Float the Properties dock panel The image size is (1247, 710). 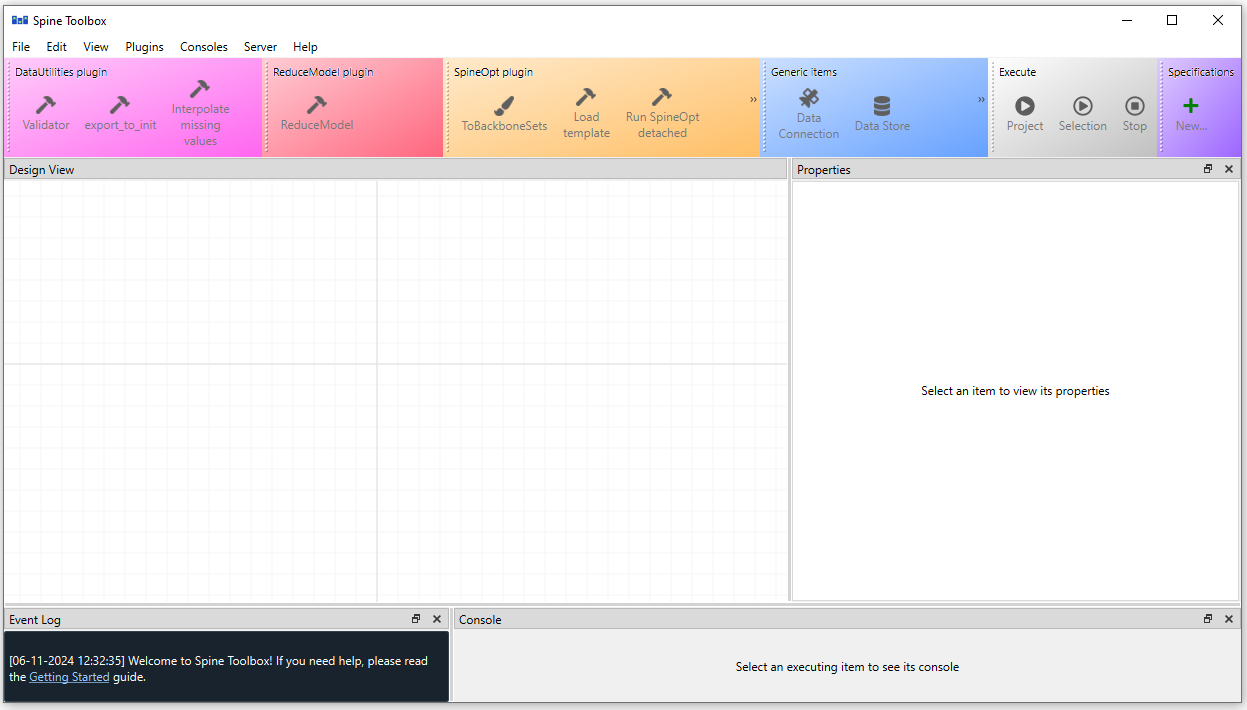tap(1208, 169)
